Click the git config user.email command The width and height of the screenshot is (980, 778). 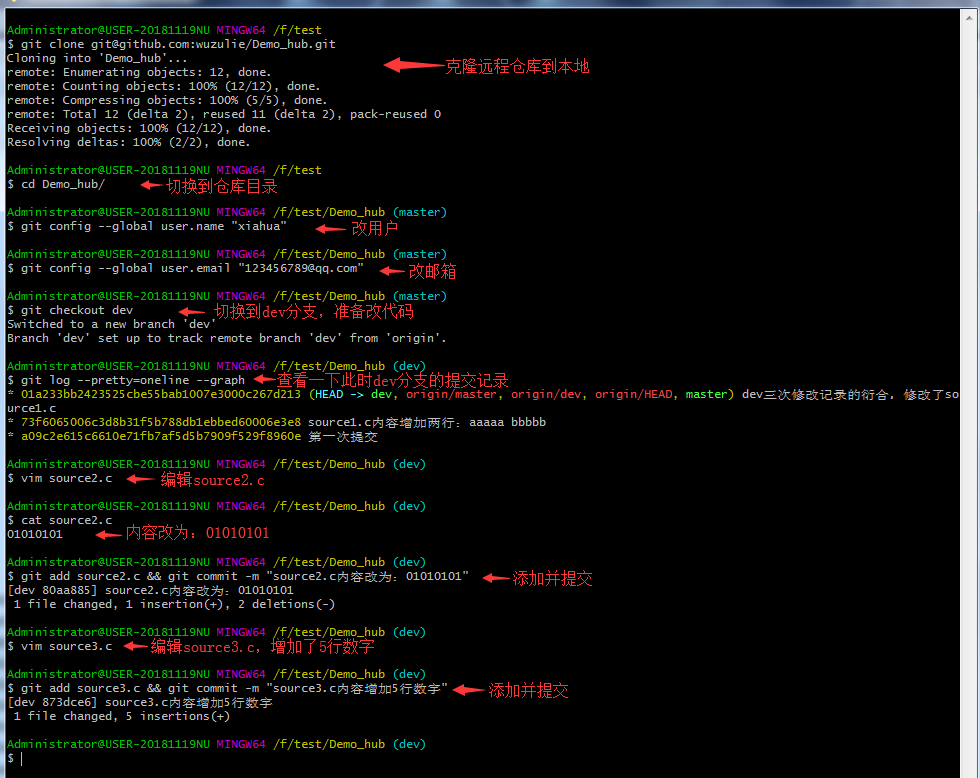click(x=192, y=268)
